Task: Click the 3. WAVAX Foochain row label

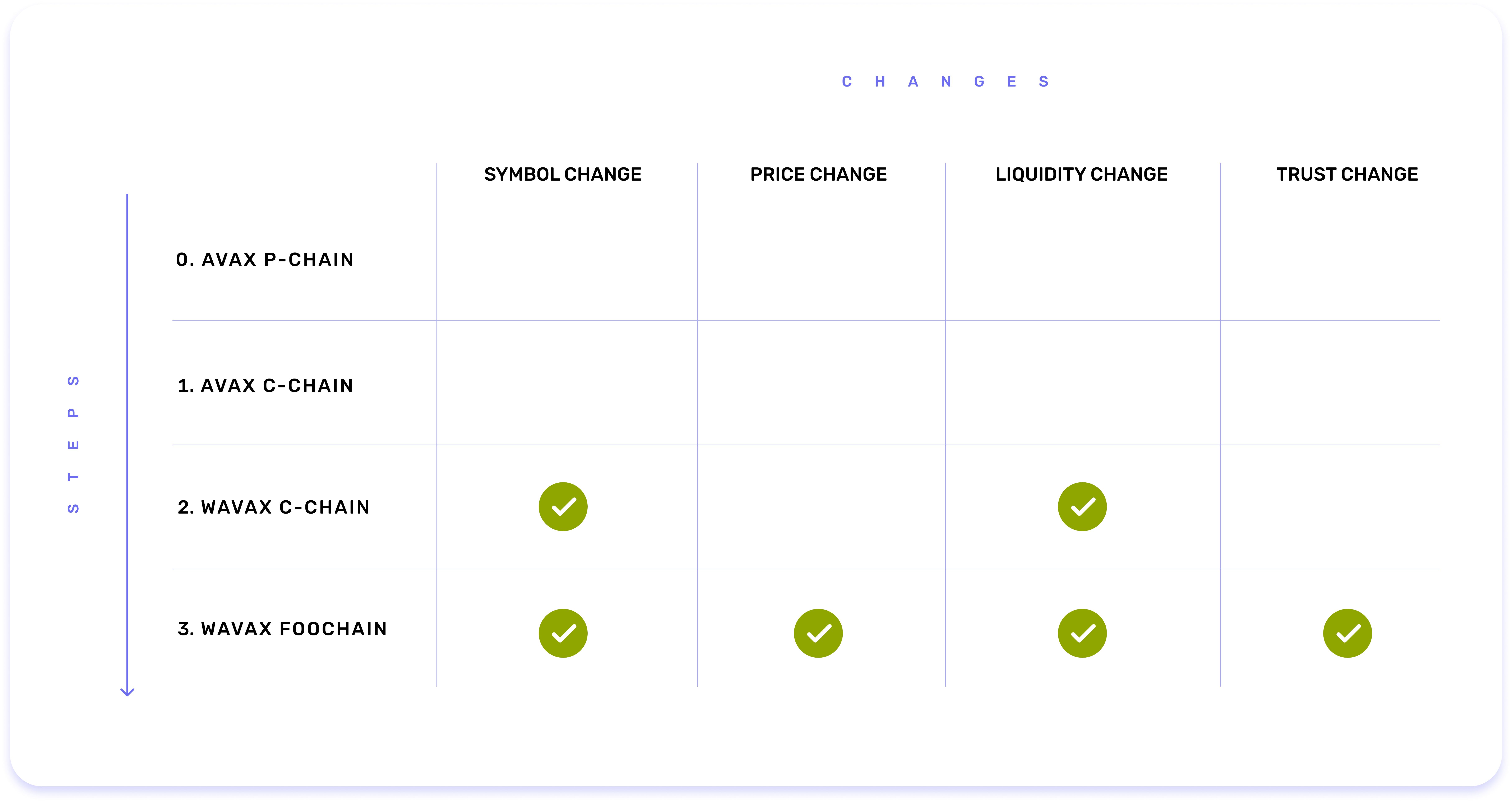Action: tap(282, 629)
